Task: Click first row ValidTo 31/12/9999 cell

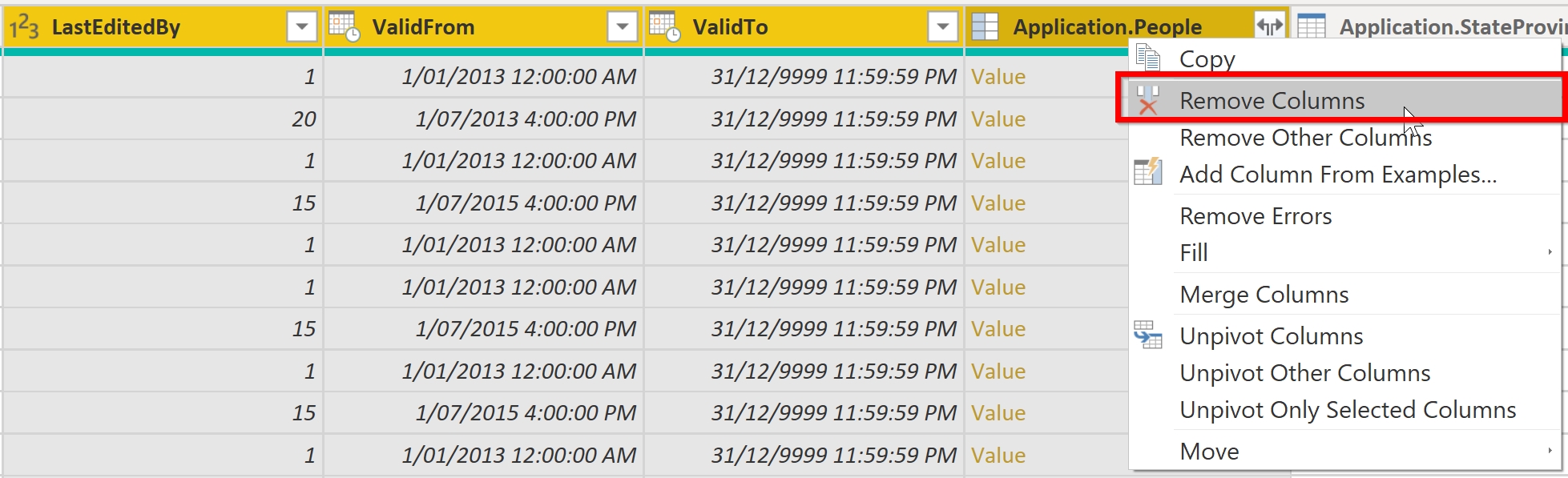Action: pyautogui.click(x=804, y=77)
